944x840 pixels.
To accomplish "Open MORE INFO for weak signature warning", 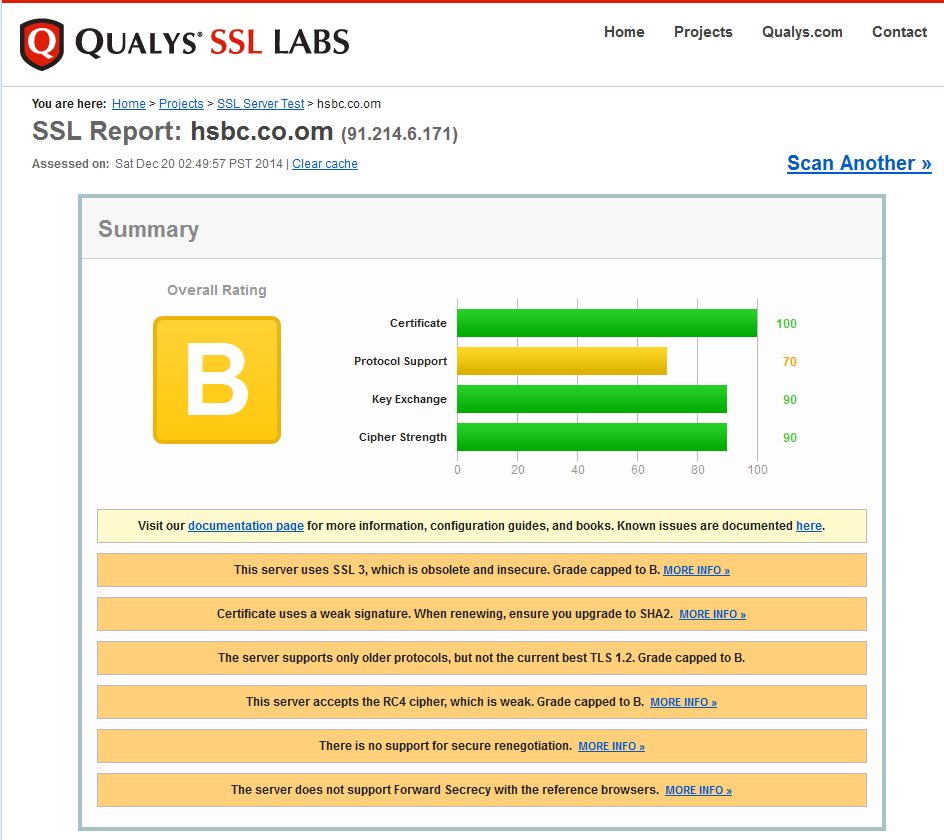I will [712, 614].
